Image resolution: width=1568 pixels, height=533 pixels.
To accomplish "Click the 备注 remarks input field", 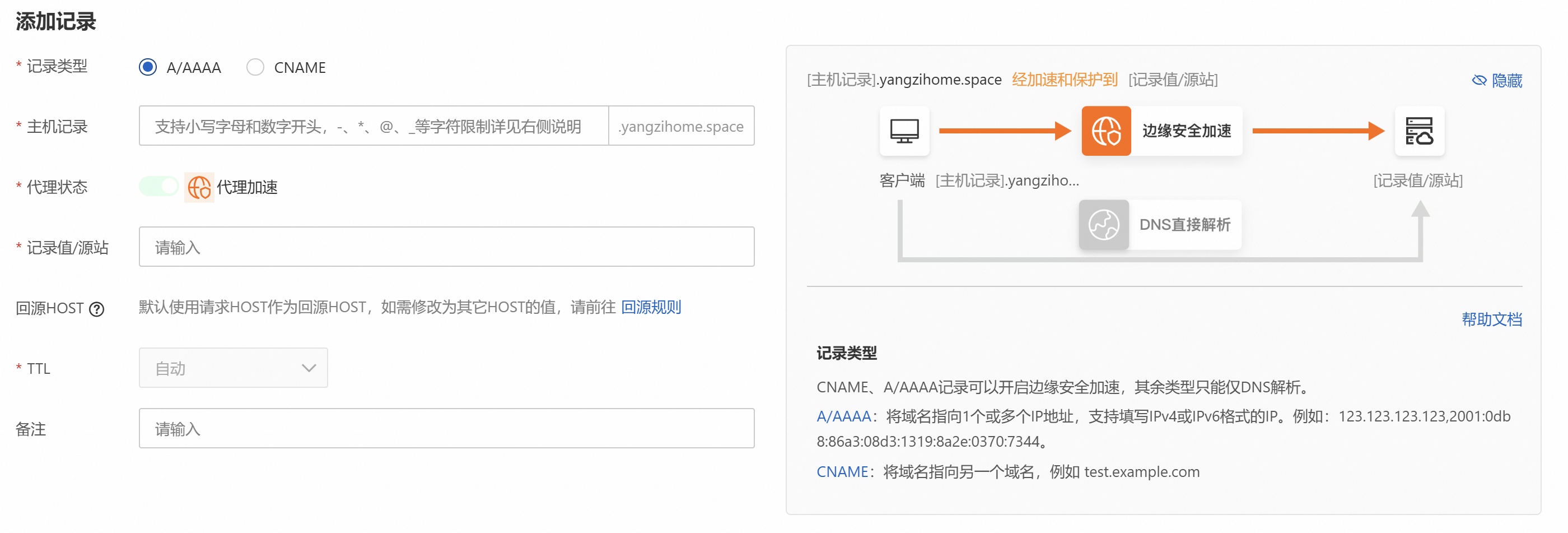I will coord(446,428).
